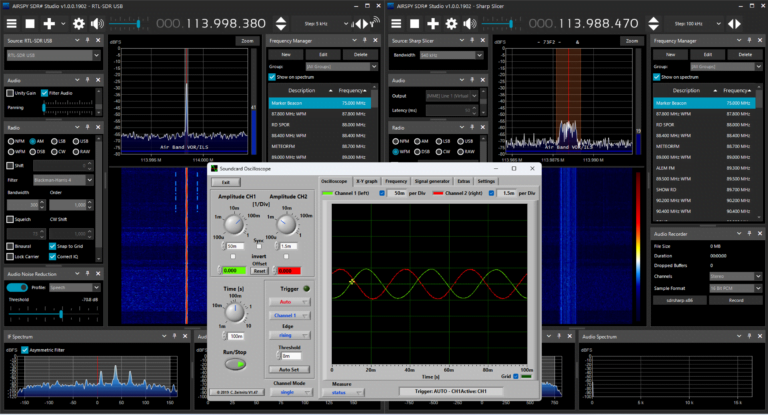768x415 pixels.
Task: Switch to the Frequency tab in oscilloscope
Action: coord(396,181)
